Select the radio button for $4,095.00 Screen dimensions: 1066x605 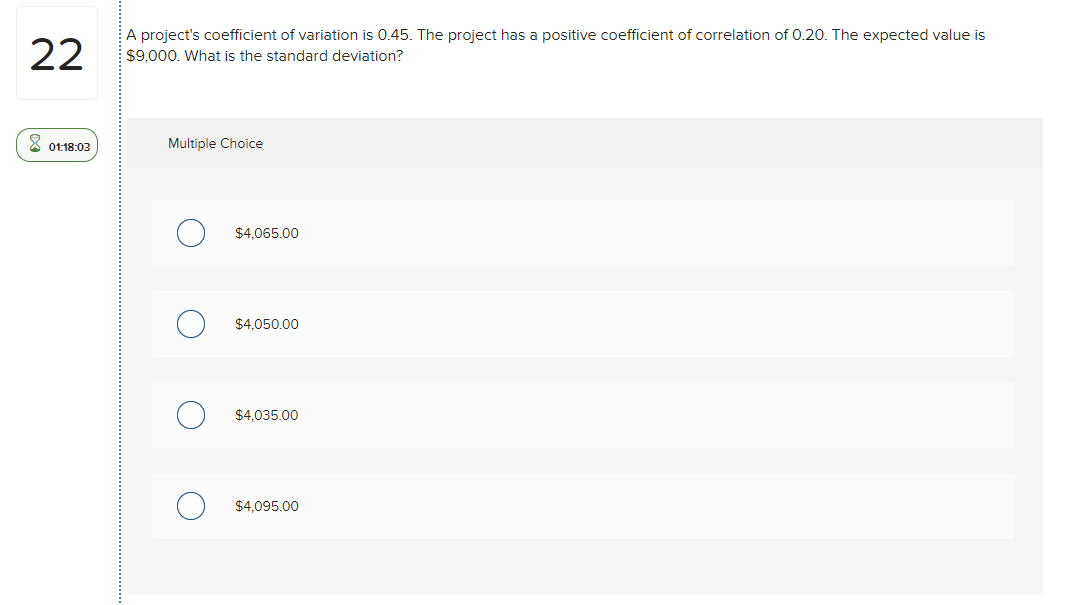click(x=191, y=505)
